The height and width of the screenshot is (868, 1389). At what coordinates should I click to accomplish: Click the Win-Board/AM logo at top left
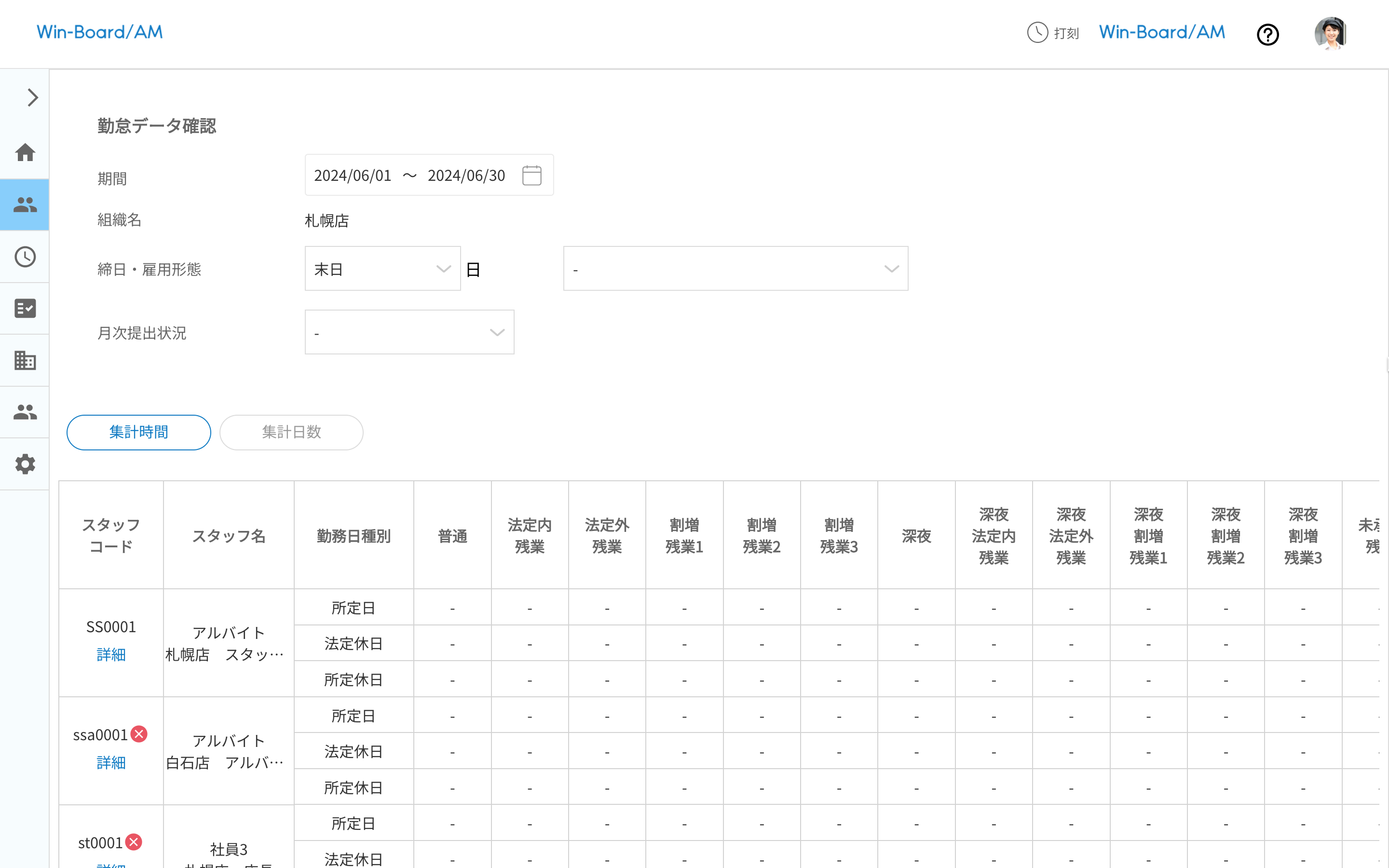pos(100,32)
